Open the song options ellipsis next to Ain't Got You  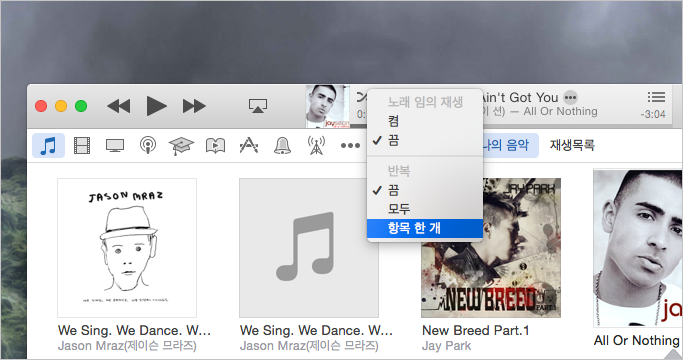(x=570, y=97)
